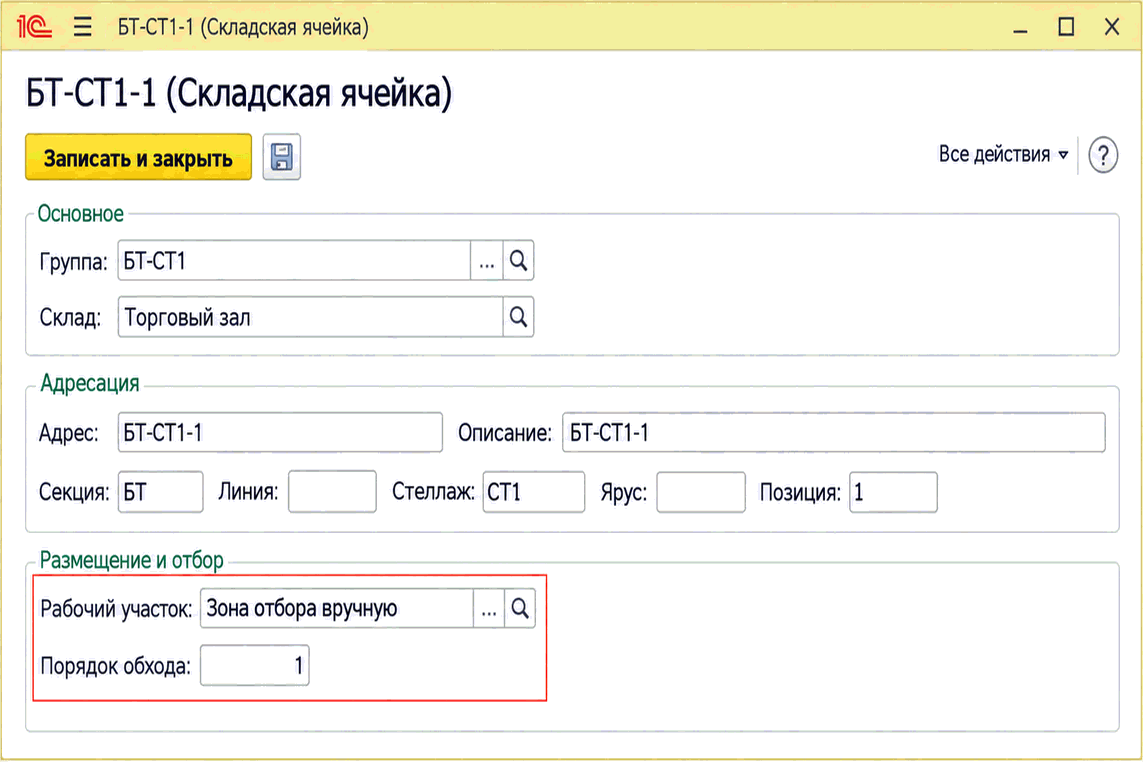The height and width of the screenshot is (762, 1143).
Task: Click the Основное group heading
Action: pyautogui.click(x=81, y=214)
